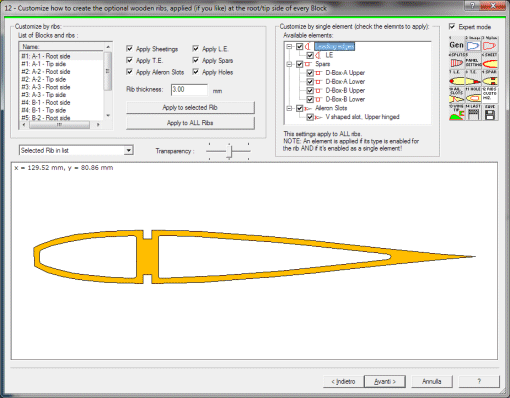Click the Save floppy disk icon
The image size is (510, 398).
coord(490,113)
